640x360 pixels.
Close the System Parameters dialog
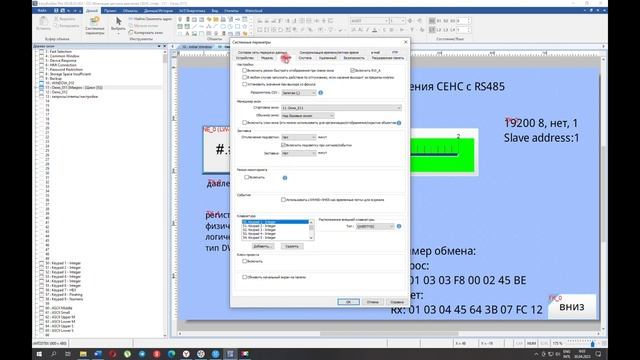click(x=405, y=42)
